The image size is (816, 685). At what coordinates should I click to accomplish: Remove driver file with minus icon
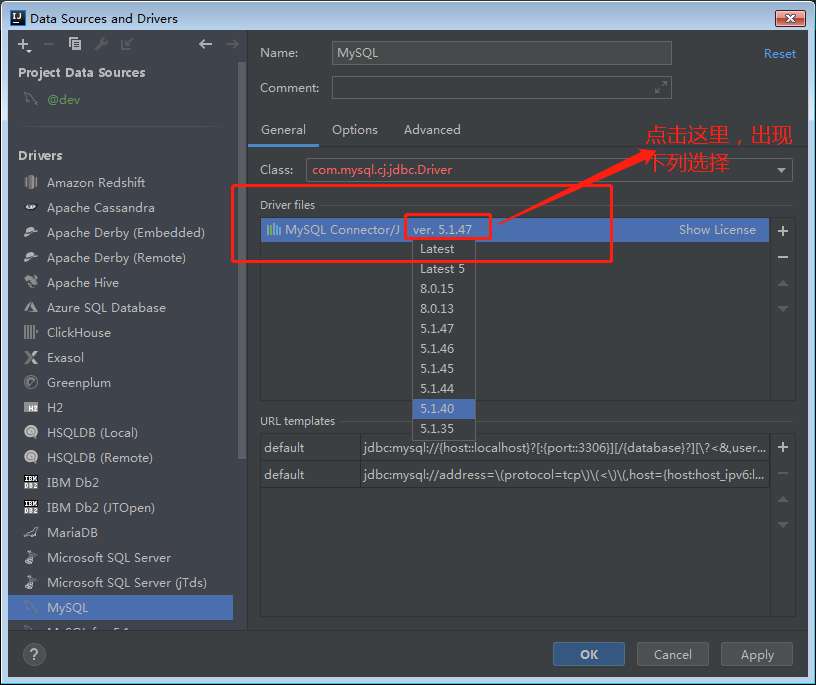click(x=783, y=257)
